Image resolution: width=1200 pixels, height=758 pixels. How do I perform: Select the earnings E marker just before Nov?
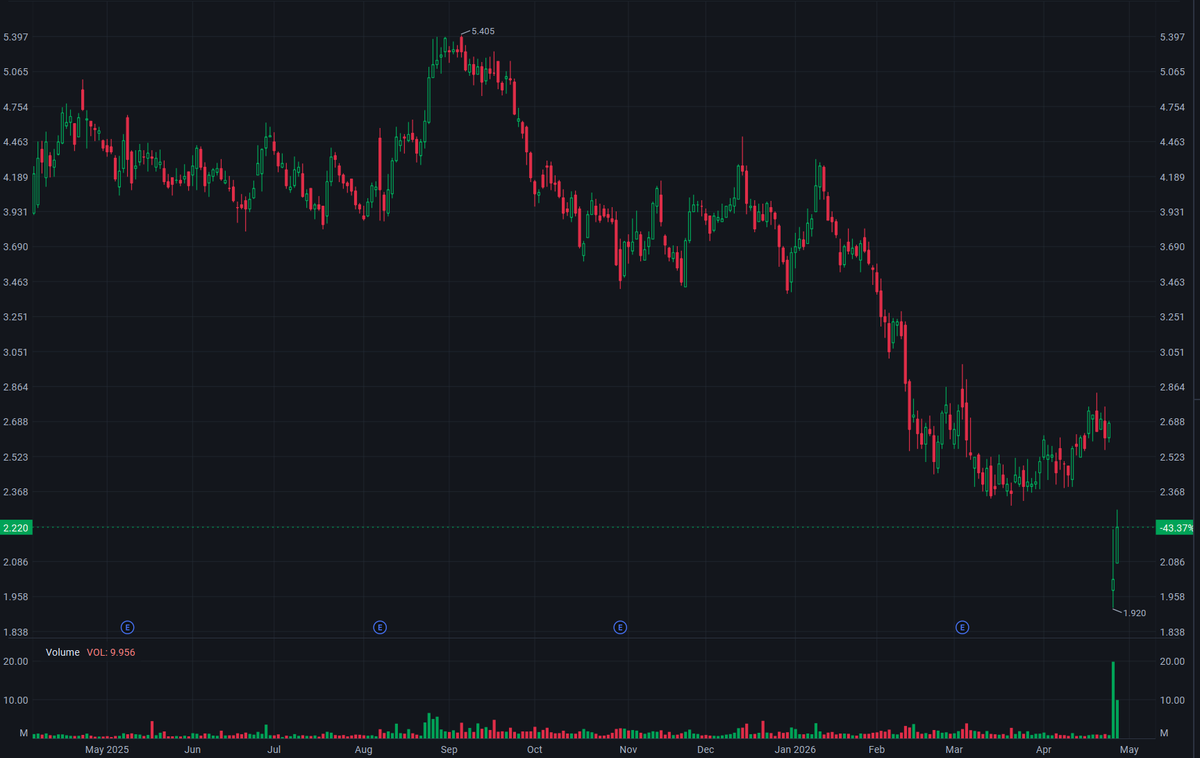click(620, 627)
